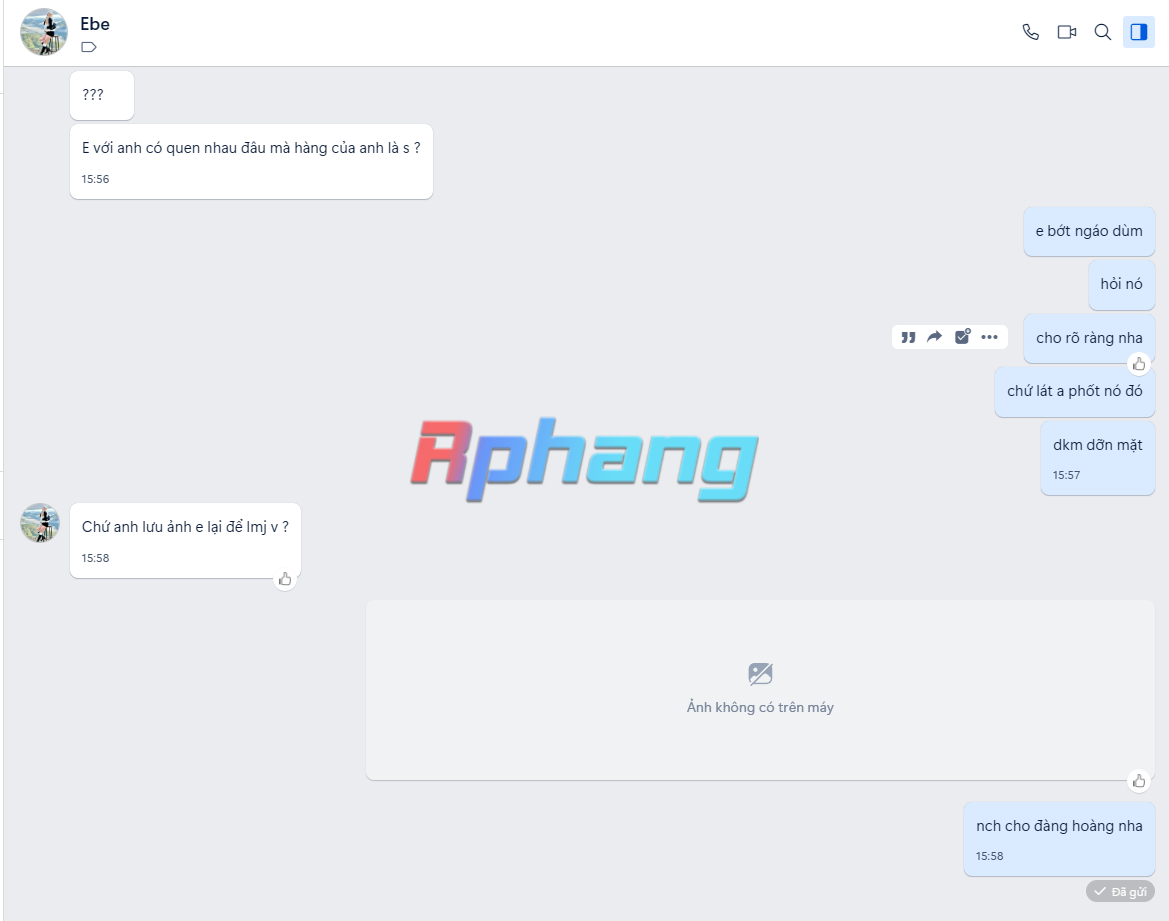Click the broken image icon in placeholder
Screen dimensions: 1169x921
(760, 673)
